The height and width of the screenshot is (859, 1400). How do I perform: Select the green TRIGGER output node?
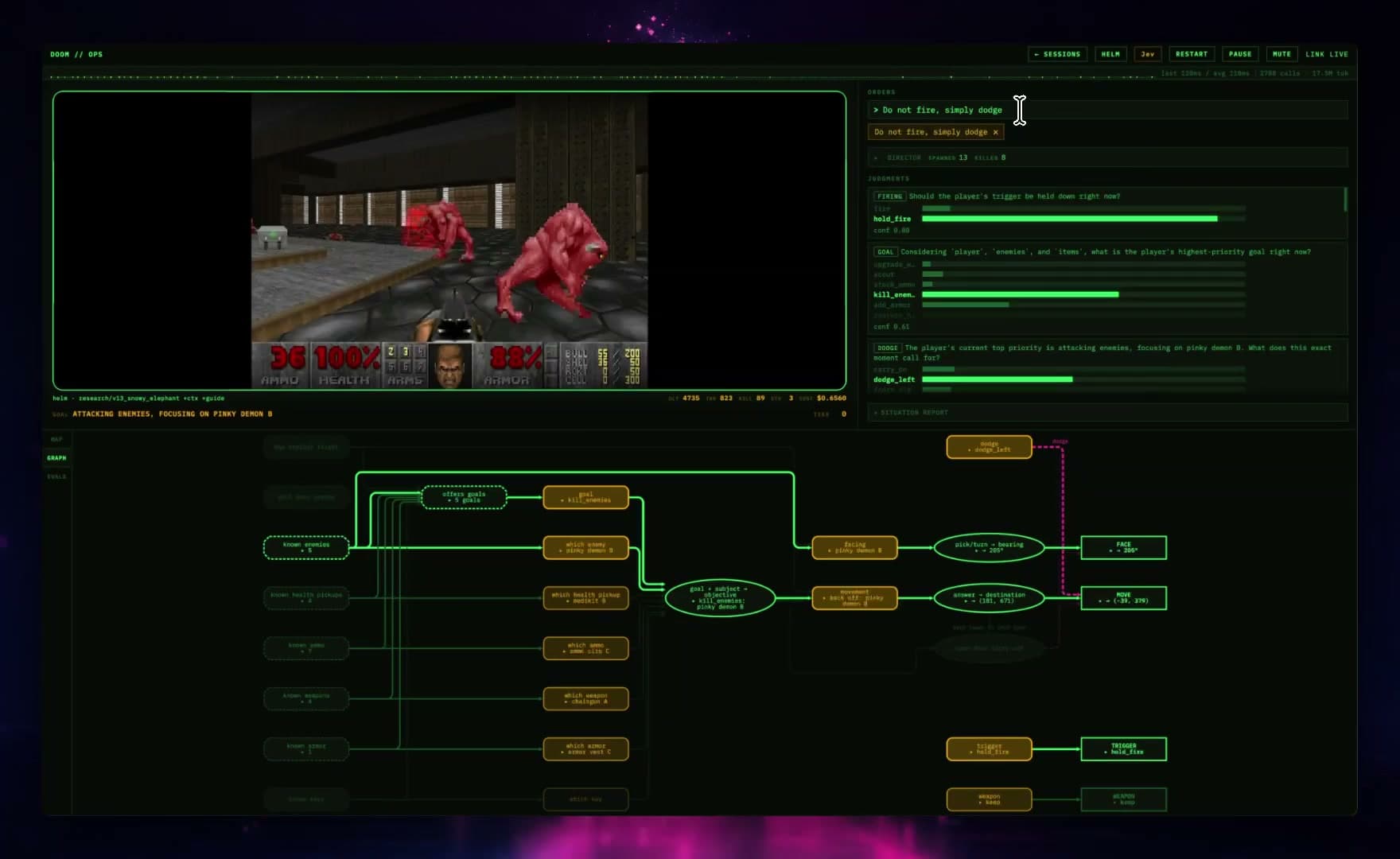(1123, 748)
